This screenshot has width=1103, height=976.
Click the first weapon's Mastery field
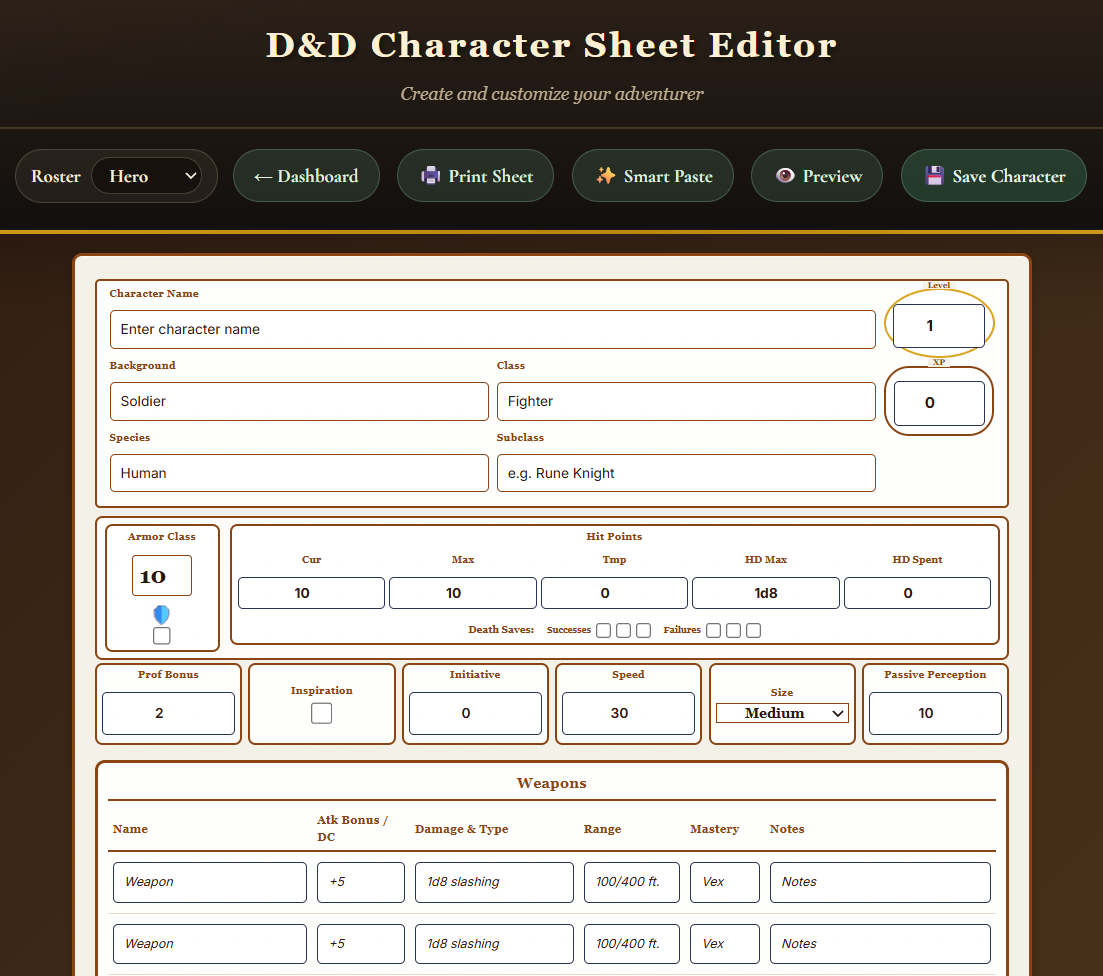click(x=724, y=882)
